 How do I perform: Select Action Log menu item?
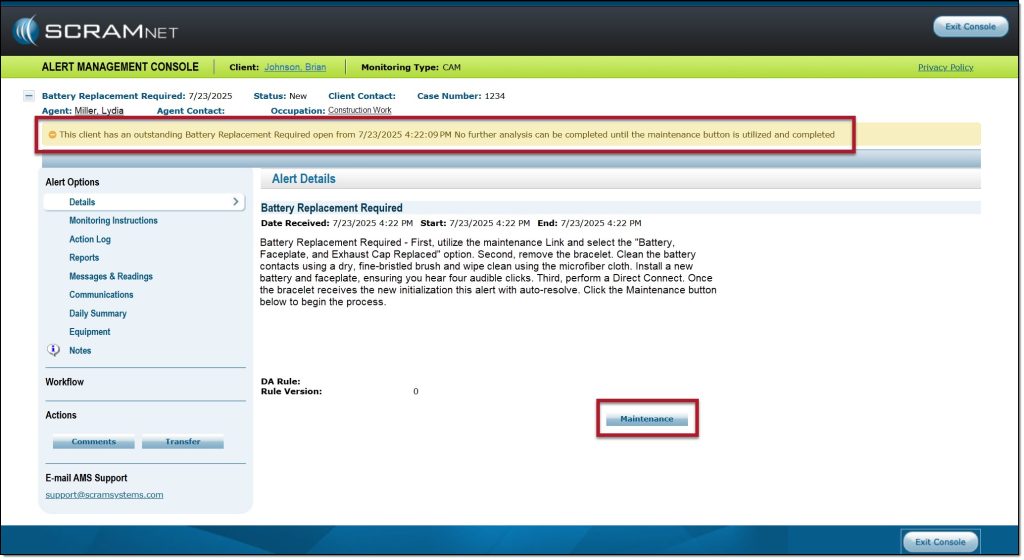point(90,239)
